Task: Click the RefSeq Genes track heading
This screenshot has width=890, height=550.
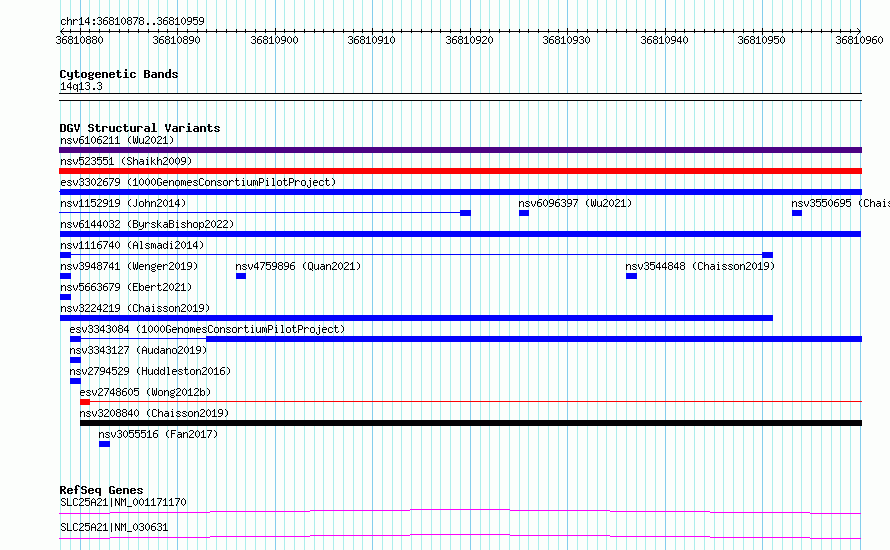Action: tap(102, 490)
